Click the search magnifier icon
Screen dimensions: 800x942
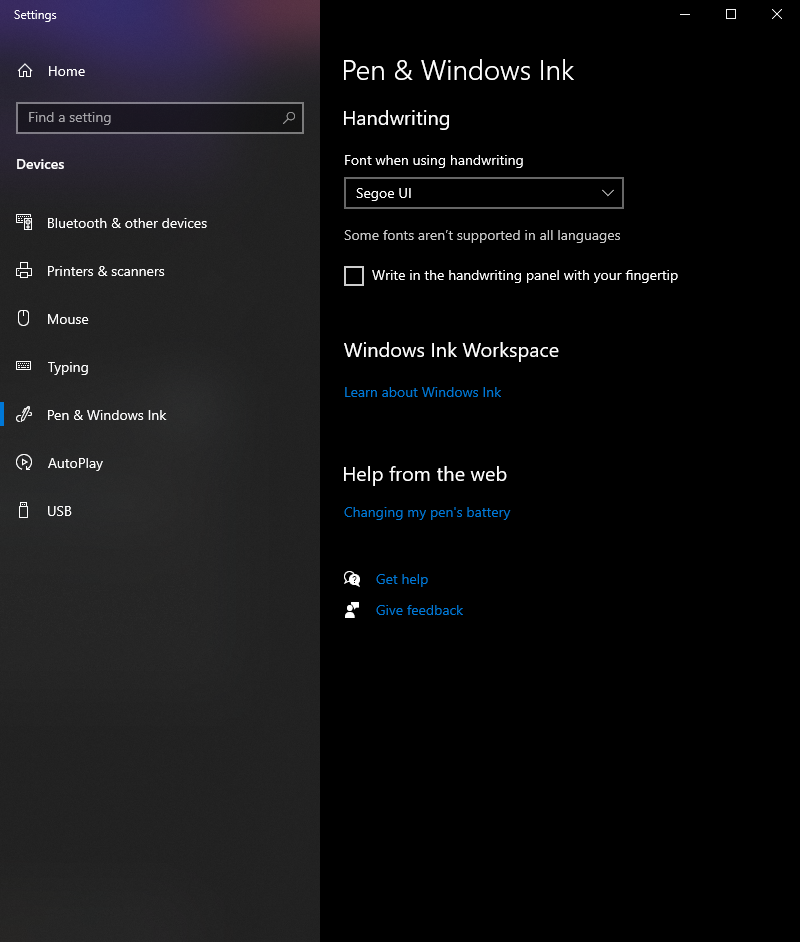pyautogui.click(x=289, y=118)
